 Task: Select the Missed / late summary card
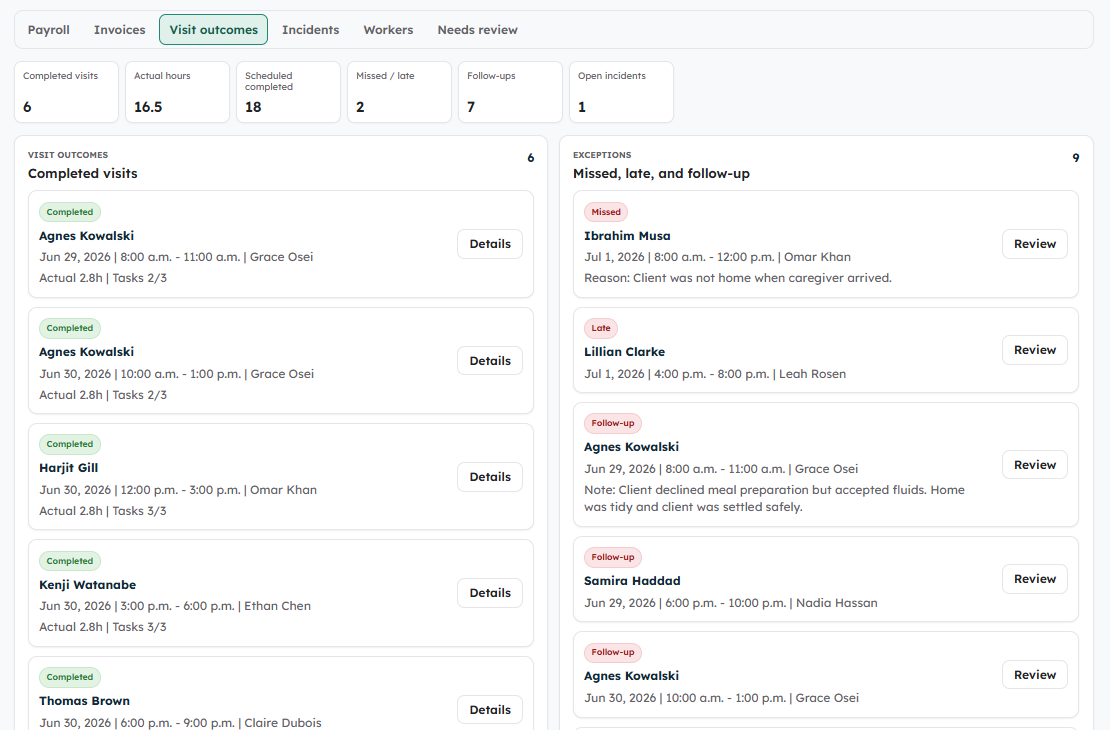399,92
